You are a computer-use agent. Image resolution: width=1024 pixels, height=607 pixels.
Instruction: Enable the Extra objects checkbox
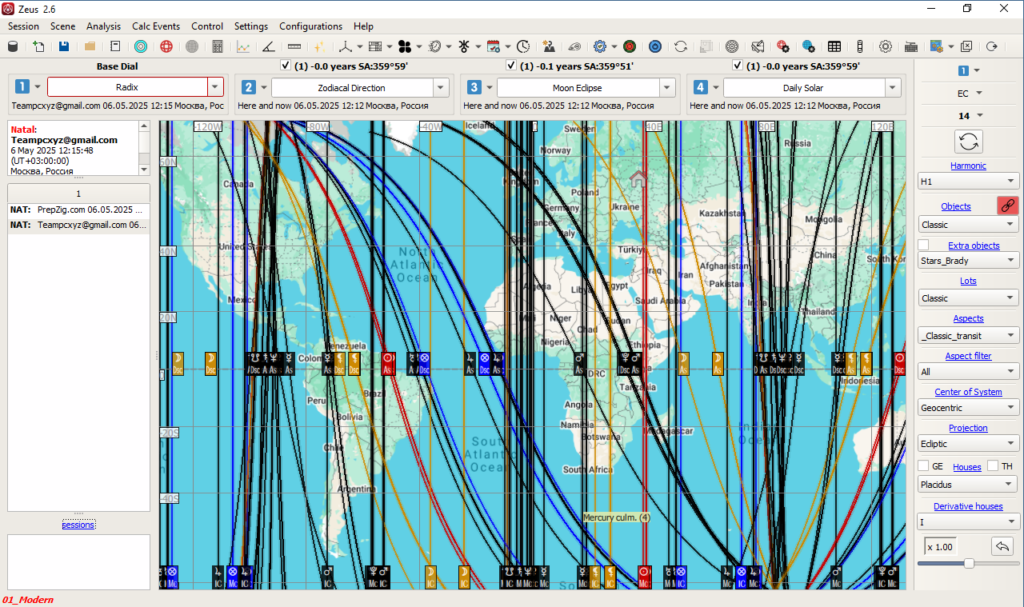click(x=925, y=245)
